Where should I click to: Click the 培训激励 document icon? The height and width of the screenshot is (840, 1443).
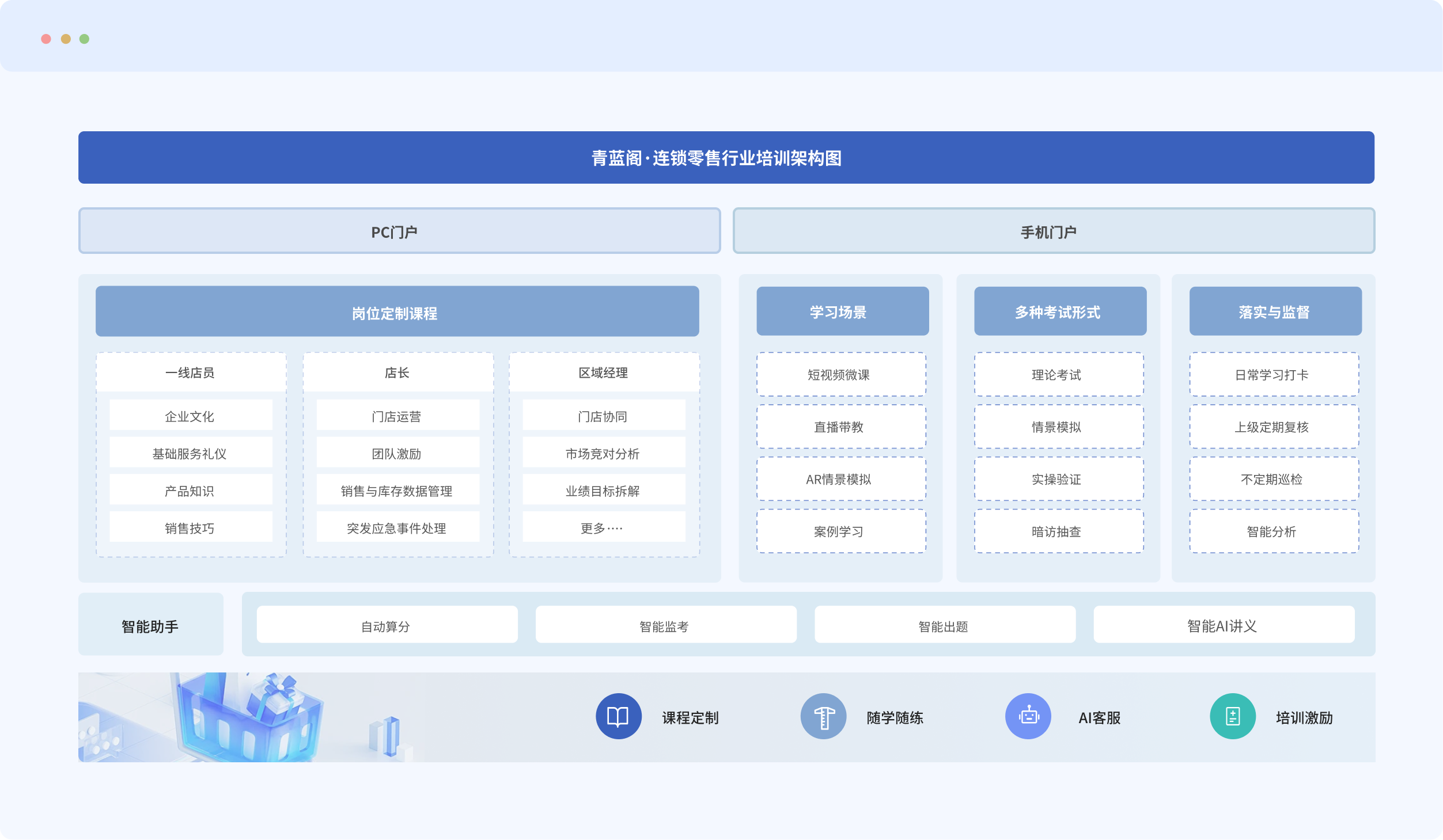[x=1233, y=716]
